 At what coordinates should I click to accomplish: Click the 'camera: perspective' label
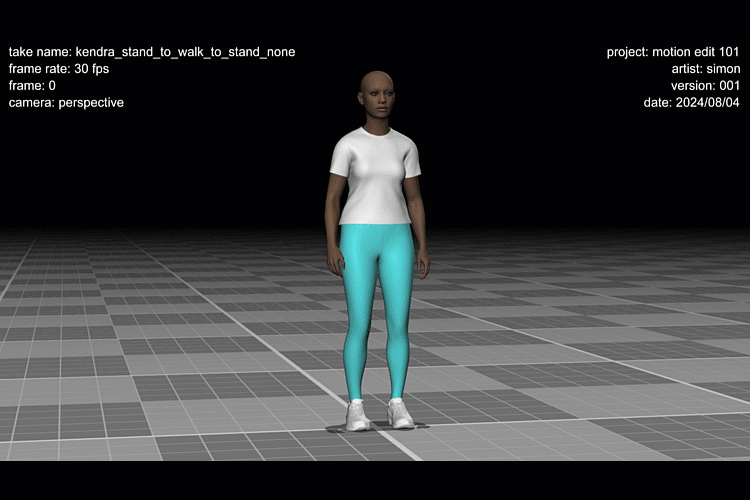click(66, 103)
